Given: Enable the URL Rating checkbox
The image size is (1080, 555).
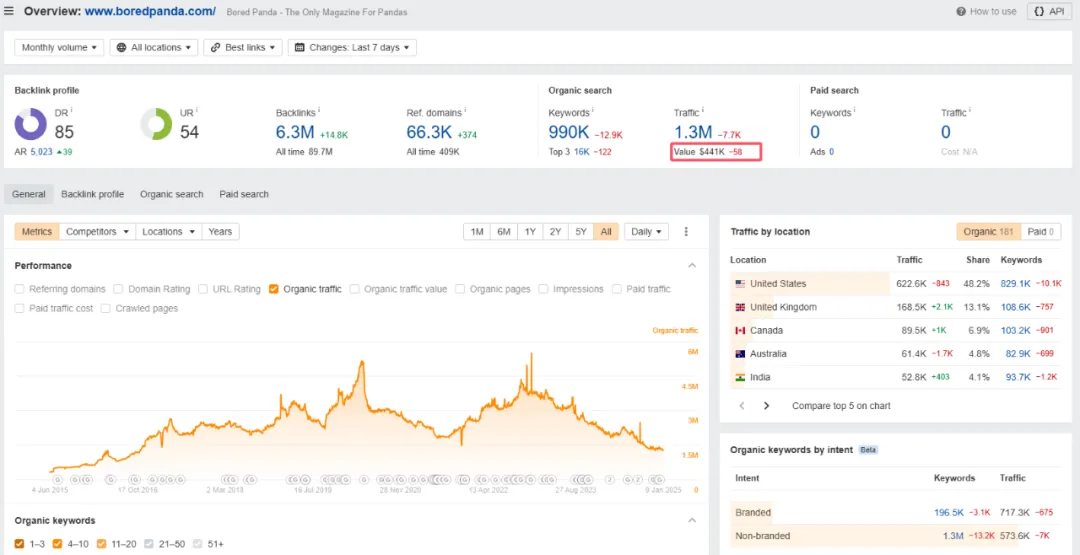Looking at the screenshot, I should 203,289.
